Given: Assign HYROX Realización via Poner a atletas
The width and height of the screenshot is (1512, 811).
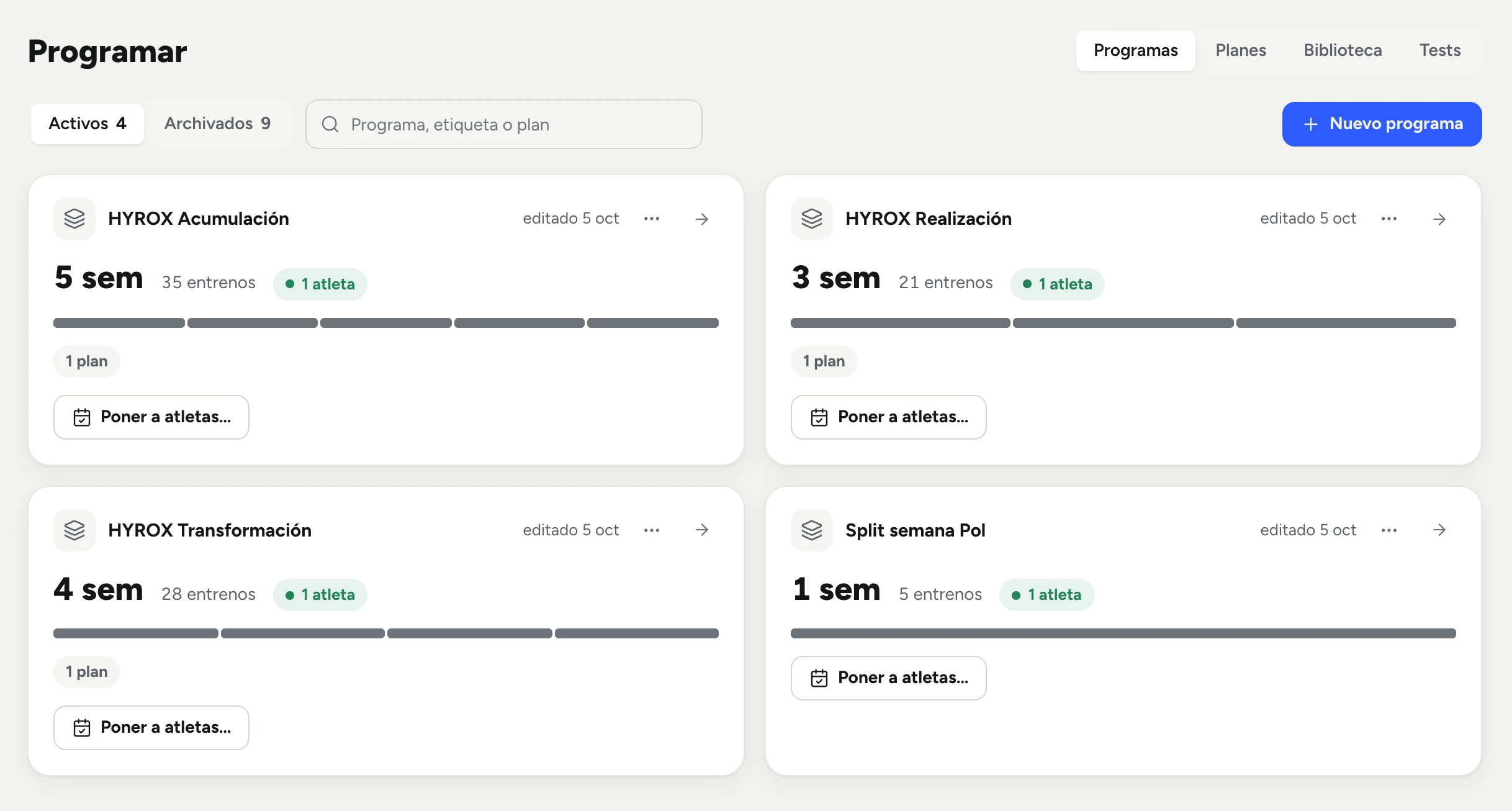Looking at the screenshot, I should [889, 417].
